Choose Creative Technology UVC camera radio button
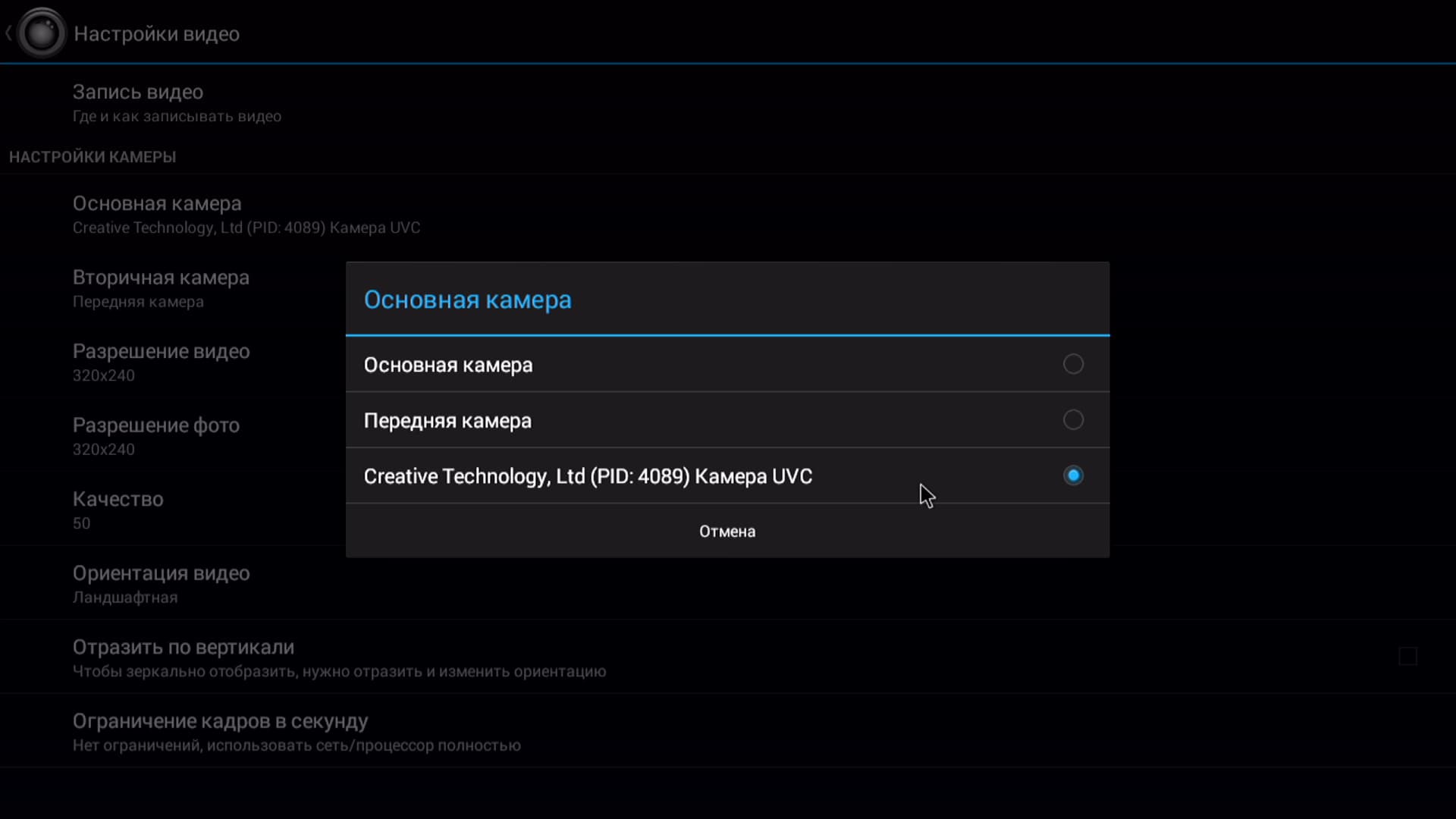Screen dimensions: 1456x819 coord(1072,476)
